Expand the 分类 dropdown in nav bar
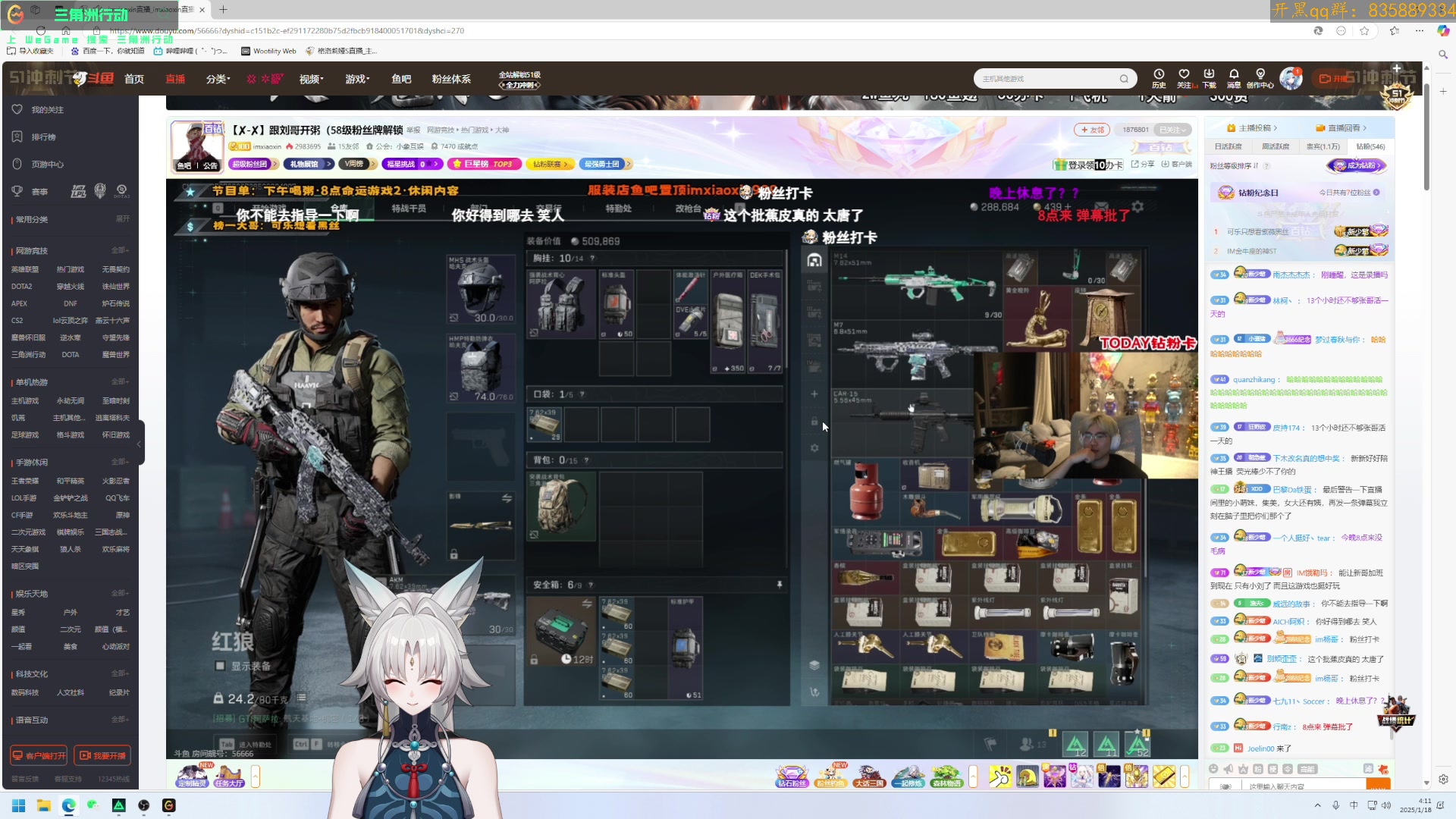The width and height of the screenshot is (1456, 819). (218, 79)
